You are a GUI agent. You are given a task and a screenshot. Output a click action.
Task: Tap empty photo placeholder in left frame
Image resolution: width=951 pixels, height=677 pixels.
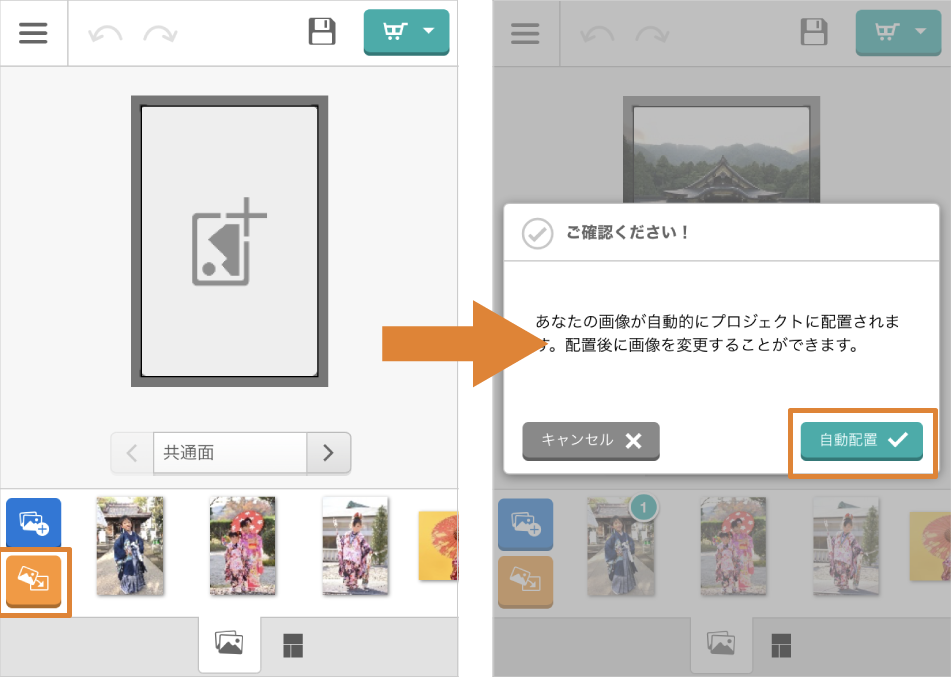[x=229, y=241]
